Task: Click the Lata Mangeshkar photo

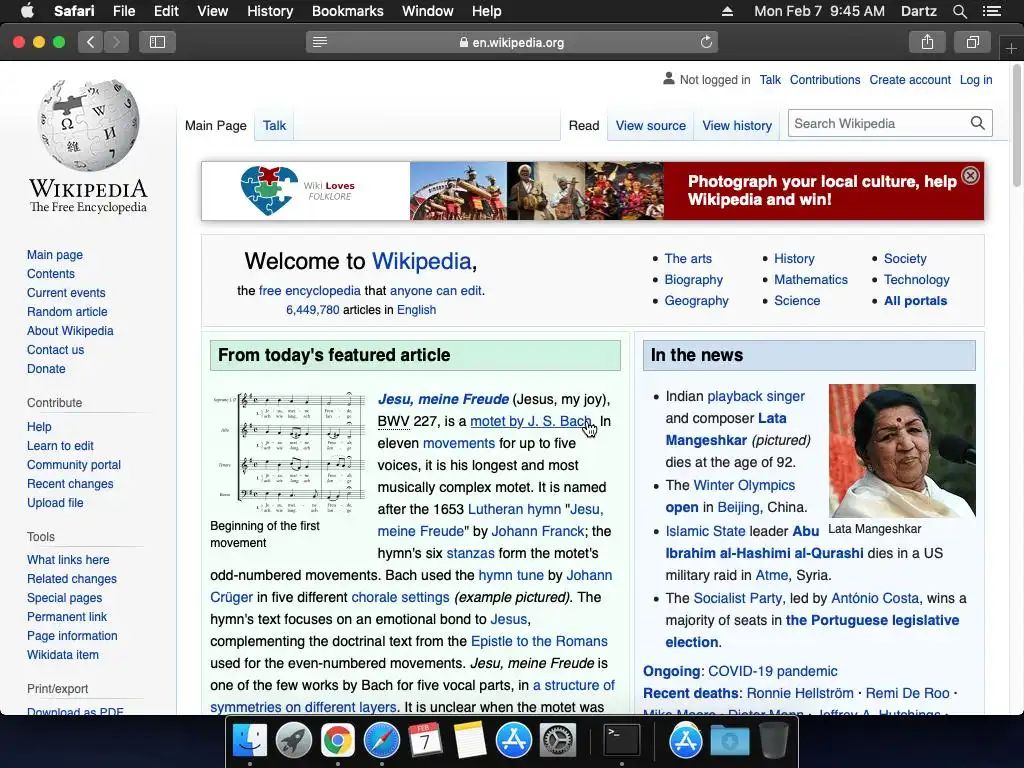Action: pos(902,451)
